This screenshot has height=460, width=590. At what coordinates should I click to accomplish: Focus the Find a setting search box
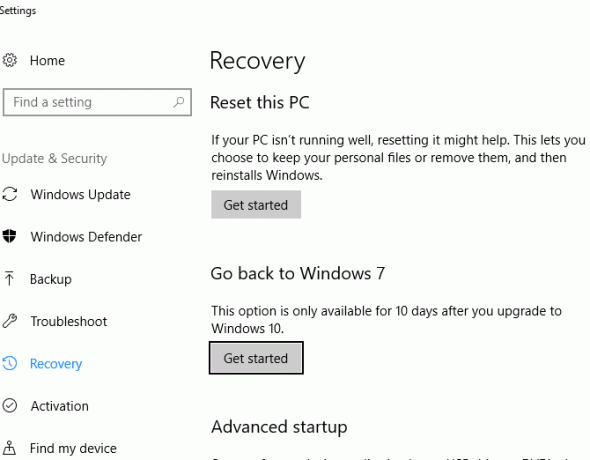click(97, 102)
